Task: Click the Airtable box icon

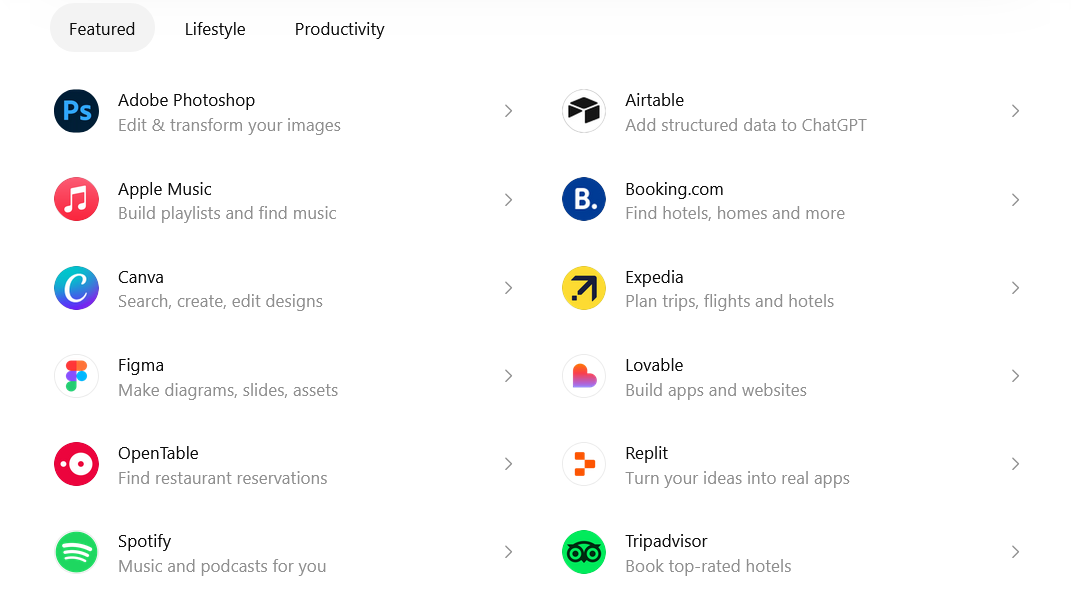Action: (584, 111)
